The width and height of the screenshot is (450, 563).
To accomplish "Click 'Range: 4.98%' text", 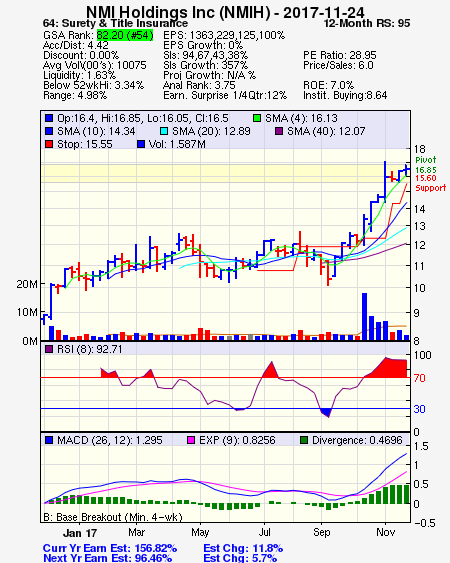I will [x=75, y=96].
